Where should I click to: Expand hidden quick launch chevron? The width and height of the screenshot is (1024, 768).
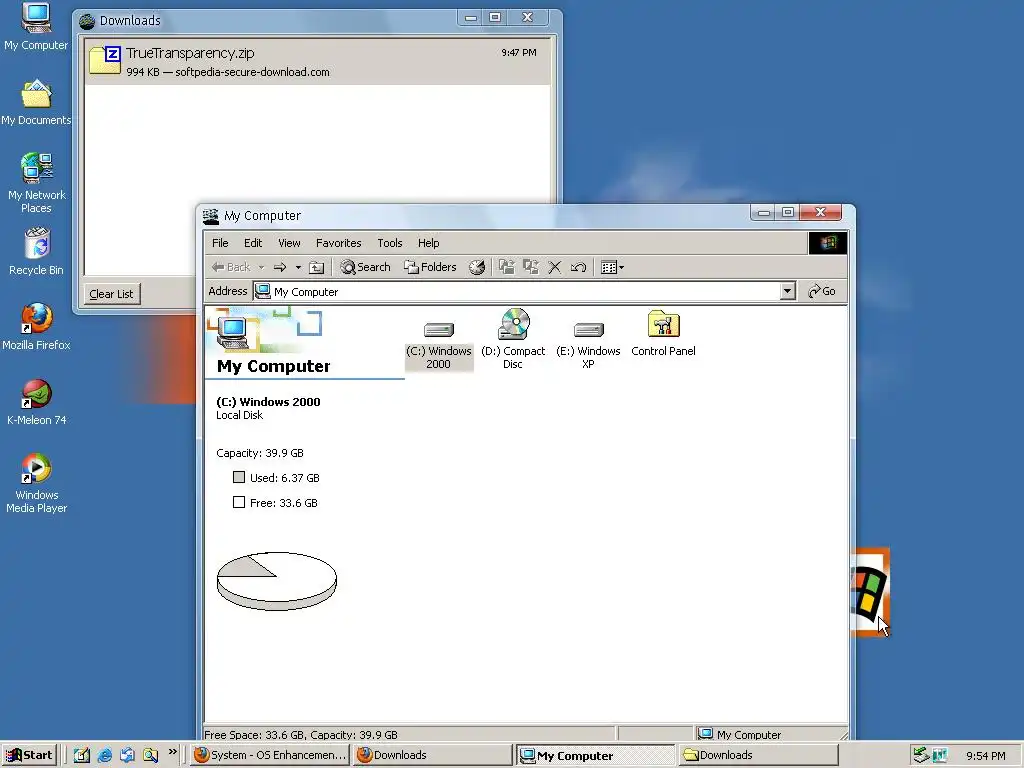(x=172, y=752)
